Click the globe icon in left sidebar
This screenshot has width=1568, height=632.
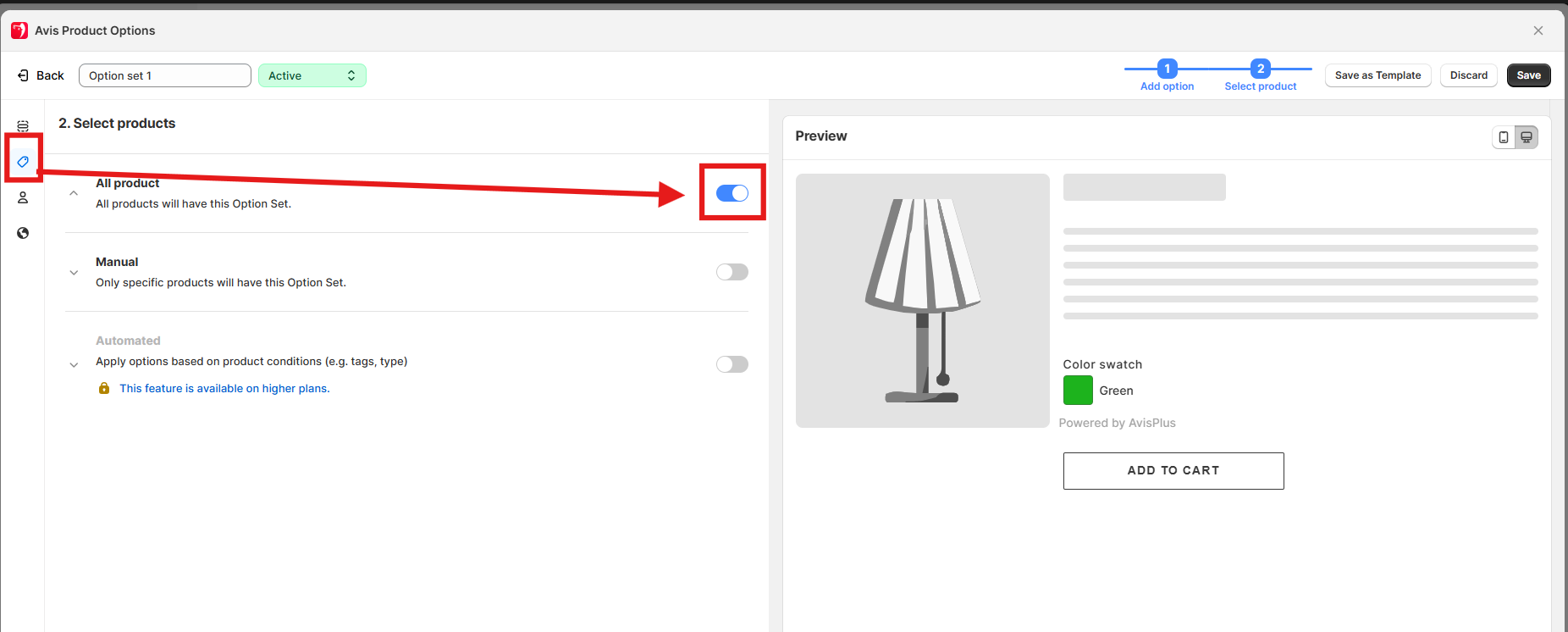tap(23, 233)
